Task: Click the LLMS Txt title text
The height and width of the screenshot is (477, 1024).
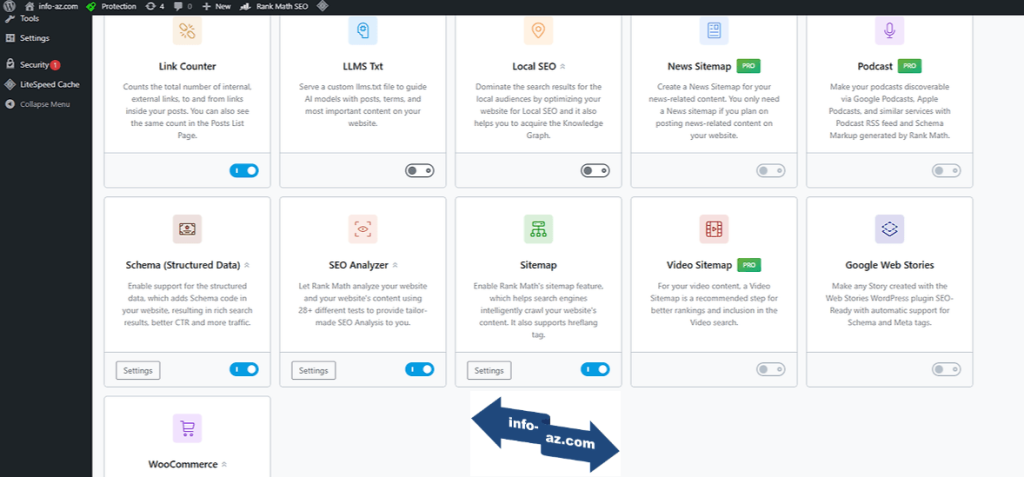Action: coord(362,67)
